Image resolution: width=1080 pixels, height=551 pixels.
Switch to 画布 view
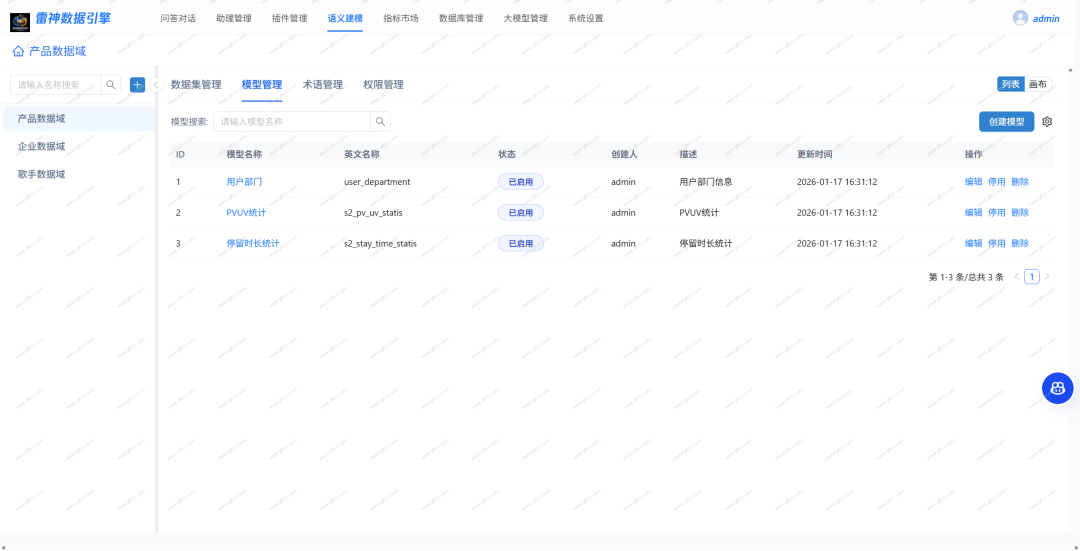tap(1038, 84)
